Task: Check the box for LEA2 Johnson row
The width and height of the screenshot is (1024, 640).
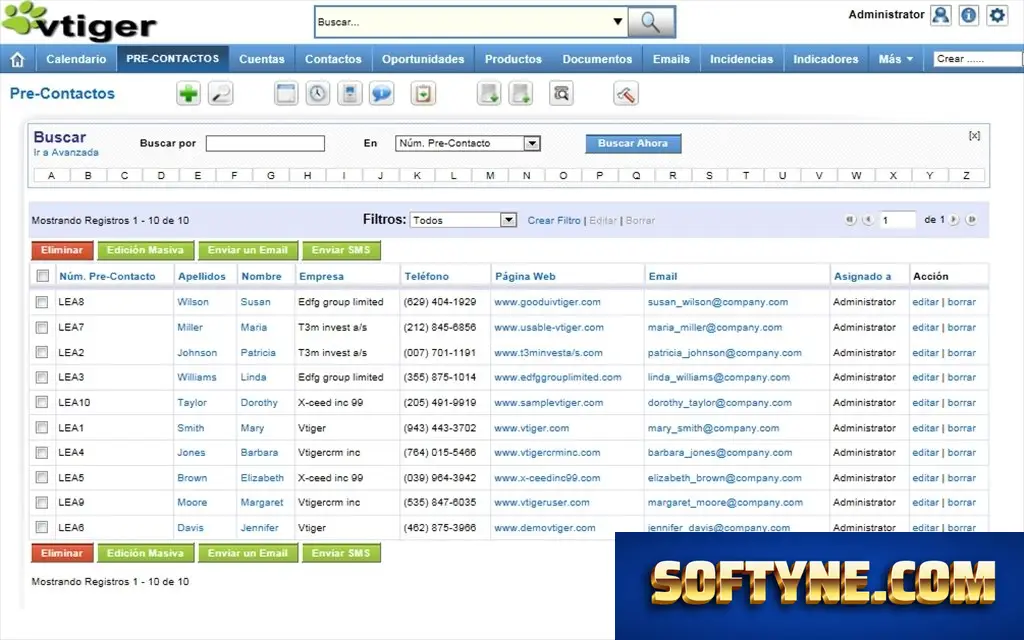Action: (x=42, y=352)
